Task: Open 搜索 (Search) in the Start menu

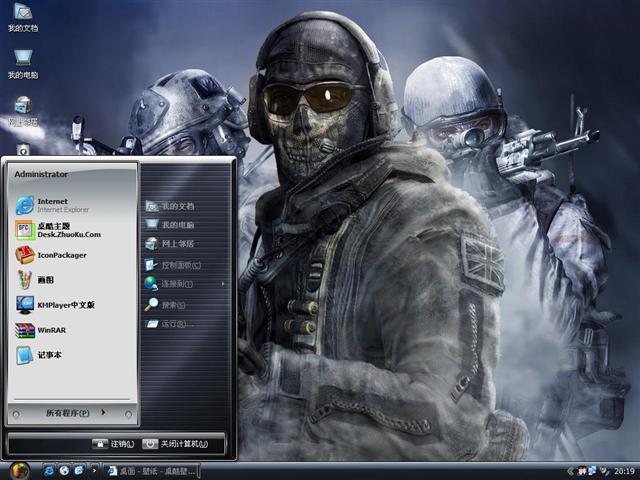Action: tap(166, 305)
